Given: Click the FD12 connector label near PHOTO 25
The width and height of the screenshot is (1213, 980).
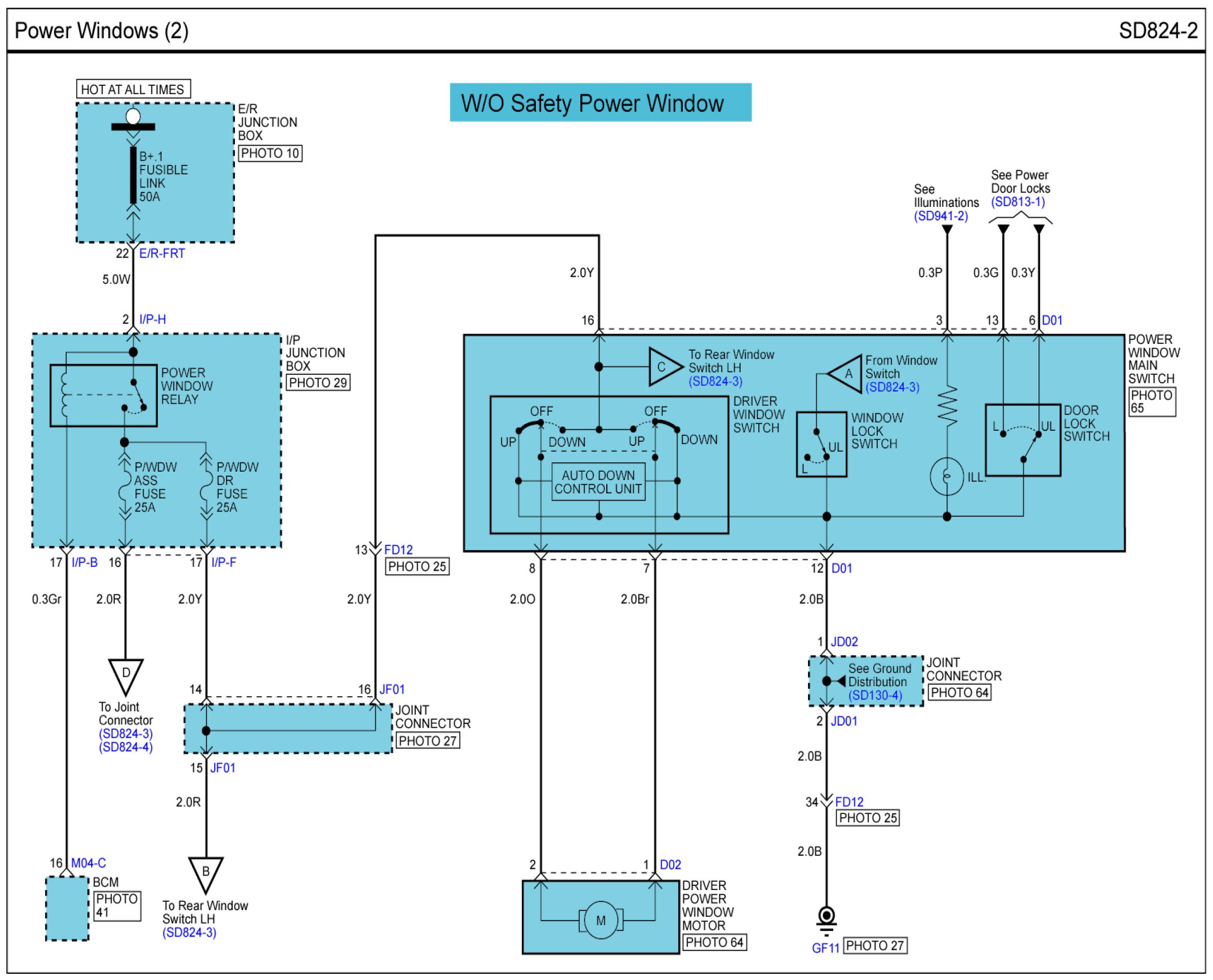Looking at the screenshot, I should pyautogui.click(x=398, y=549).
